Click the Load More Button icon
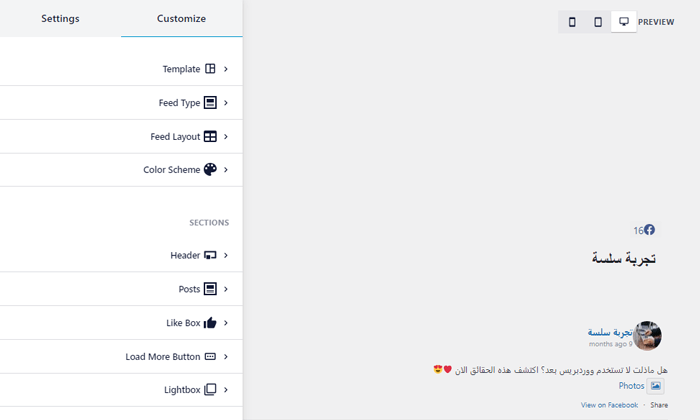This screenshot has height=420, width=700. click(x=210, y=357)
